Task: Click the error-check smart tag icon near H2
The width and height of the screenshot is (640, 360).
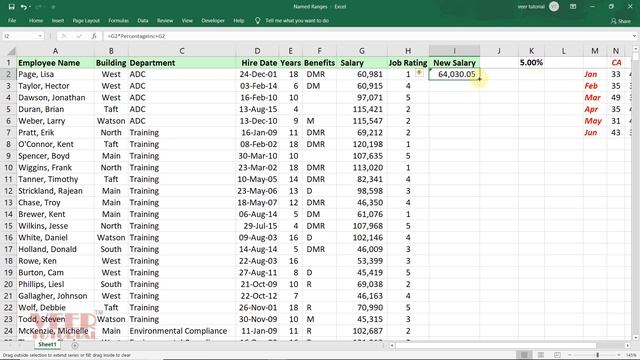Action: tap(419, 73)
